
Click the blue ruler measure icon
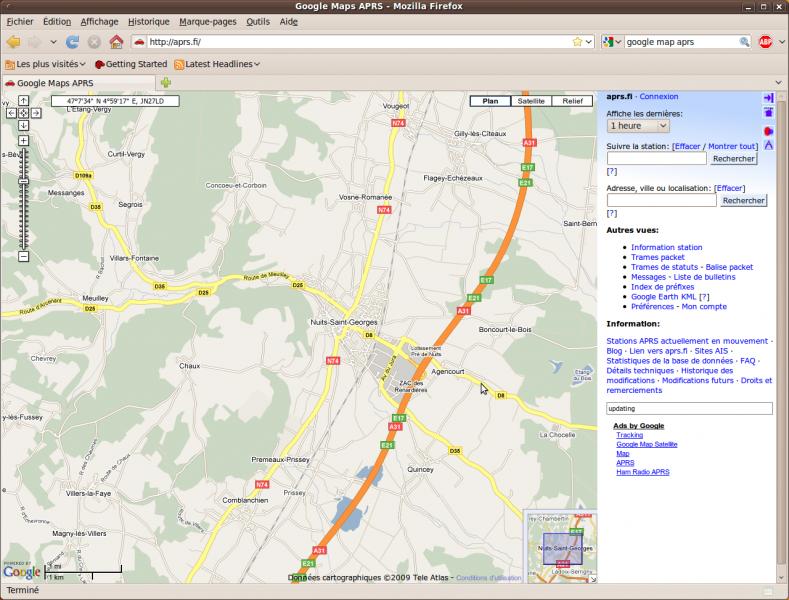click(769, 145)
